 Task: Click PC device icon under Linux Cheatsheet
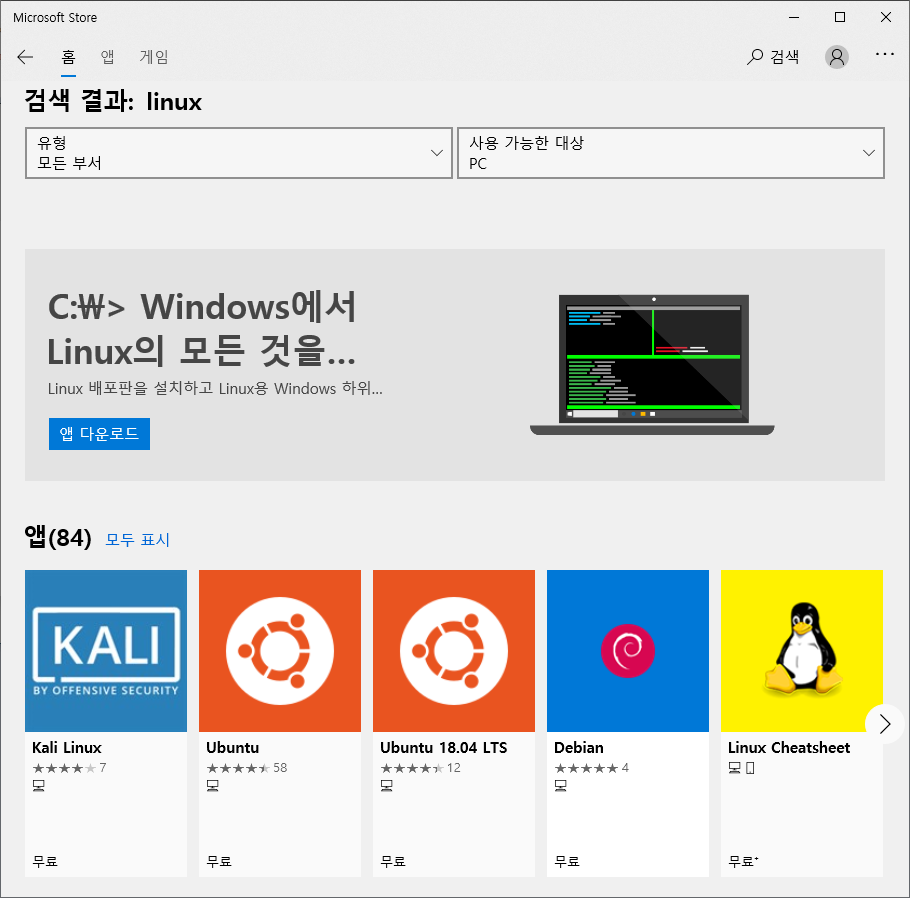(735, 769)
